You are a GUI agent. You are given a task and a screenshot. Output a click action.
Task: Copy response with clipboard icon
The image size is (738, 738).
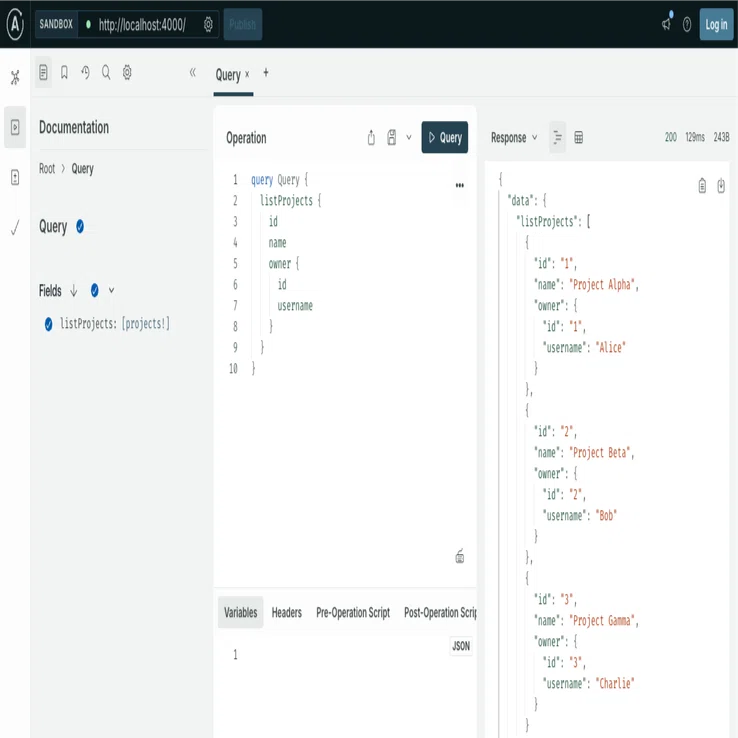click(x=702, y=185)
